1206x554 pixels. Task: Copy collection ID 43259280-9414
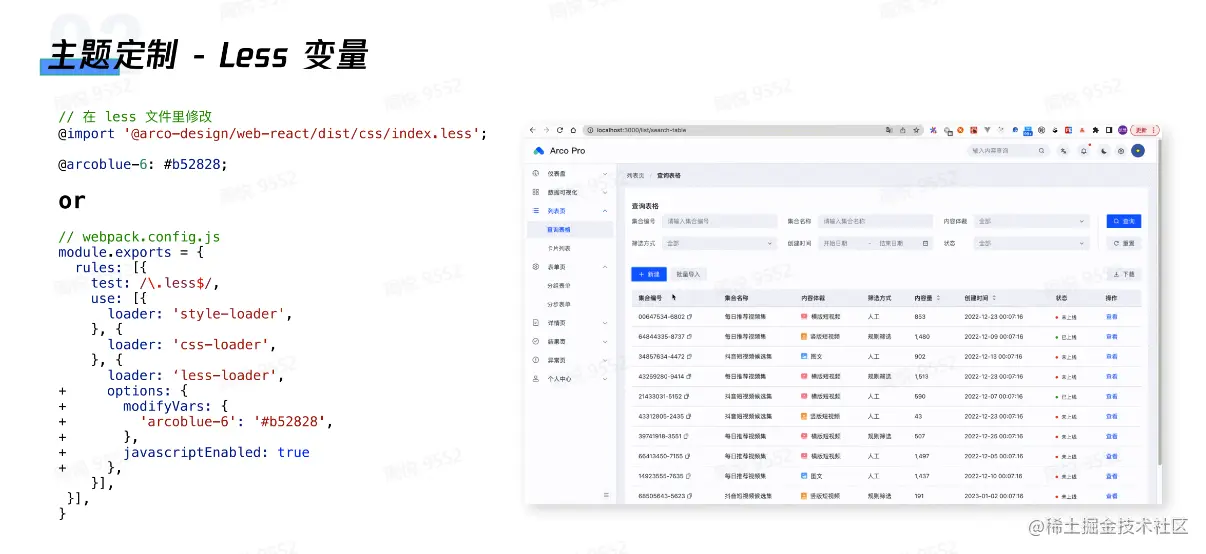click(x=688, y=376)
